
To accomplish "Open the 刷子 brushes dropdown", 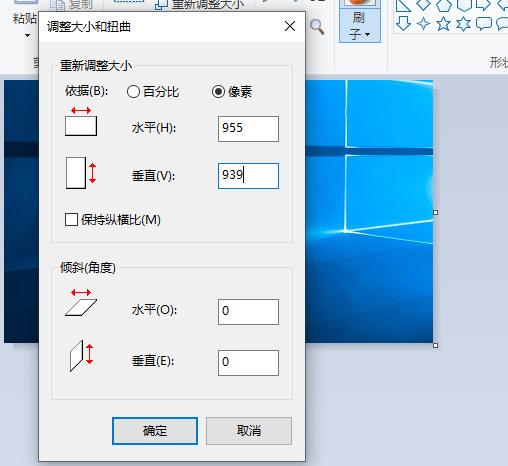I will click(360, 26).
